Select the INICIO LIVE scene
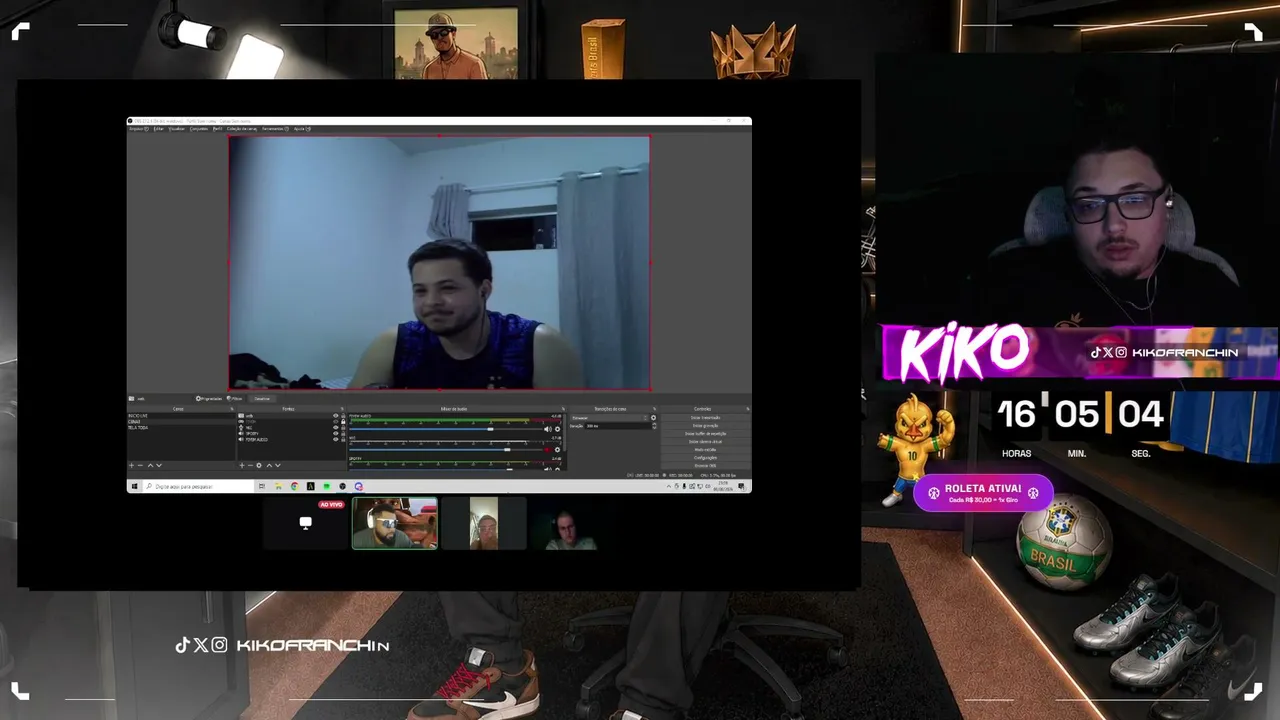This screenshot has width=1280, height=720. 180,416
